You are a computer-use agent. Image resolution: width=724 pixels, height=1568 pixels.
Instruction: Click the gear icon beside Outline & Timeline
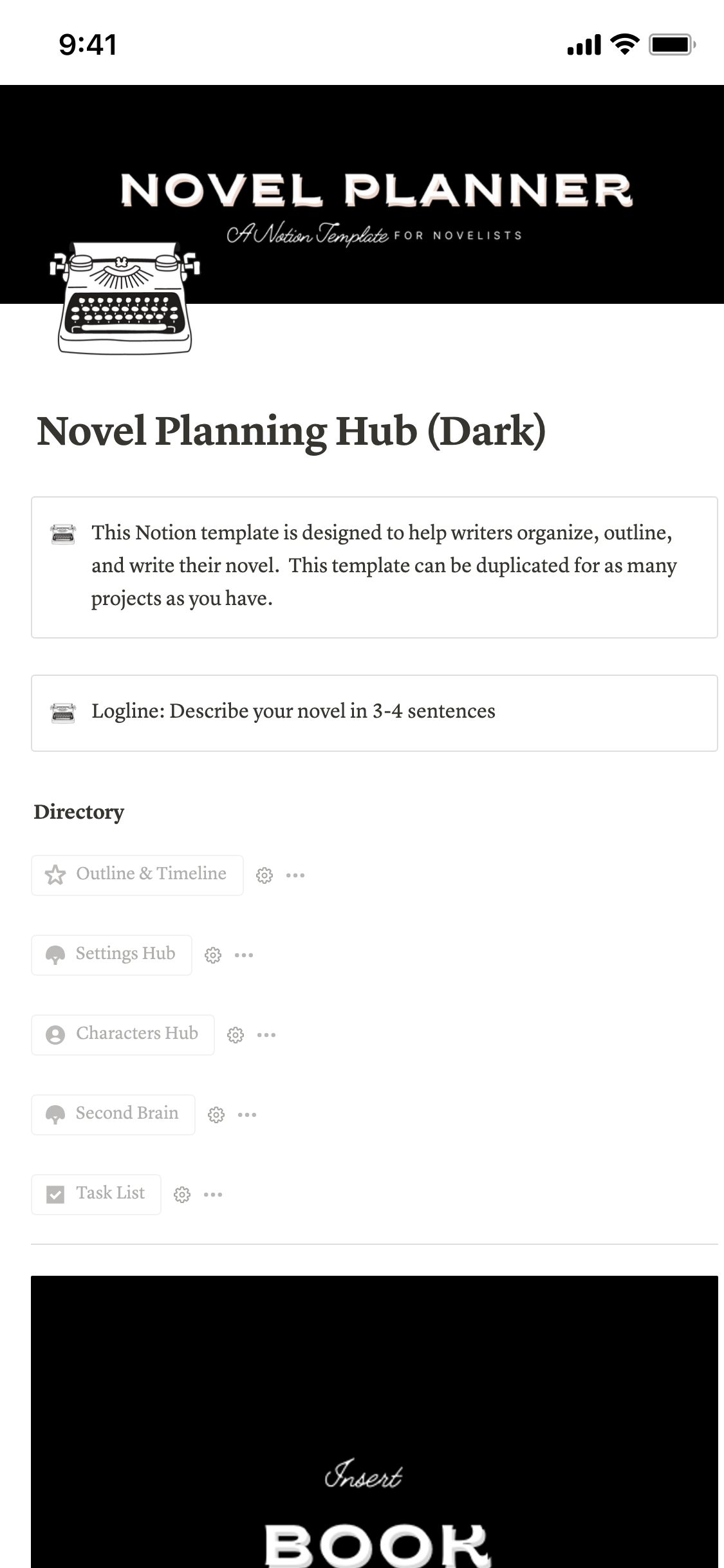click(265, 875)
